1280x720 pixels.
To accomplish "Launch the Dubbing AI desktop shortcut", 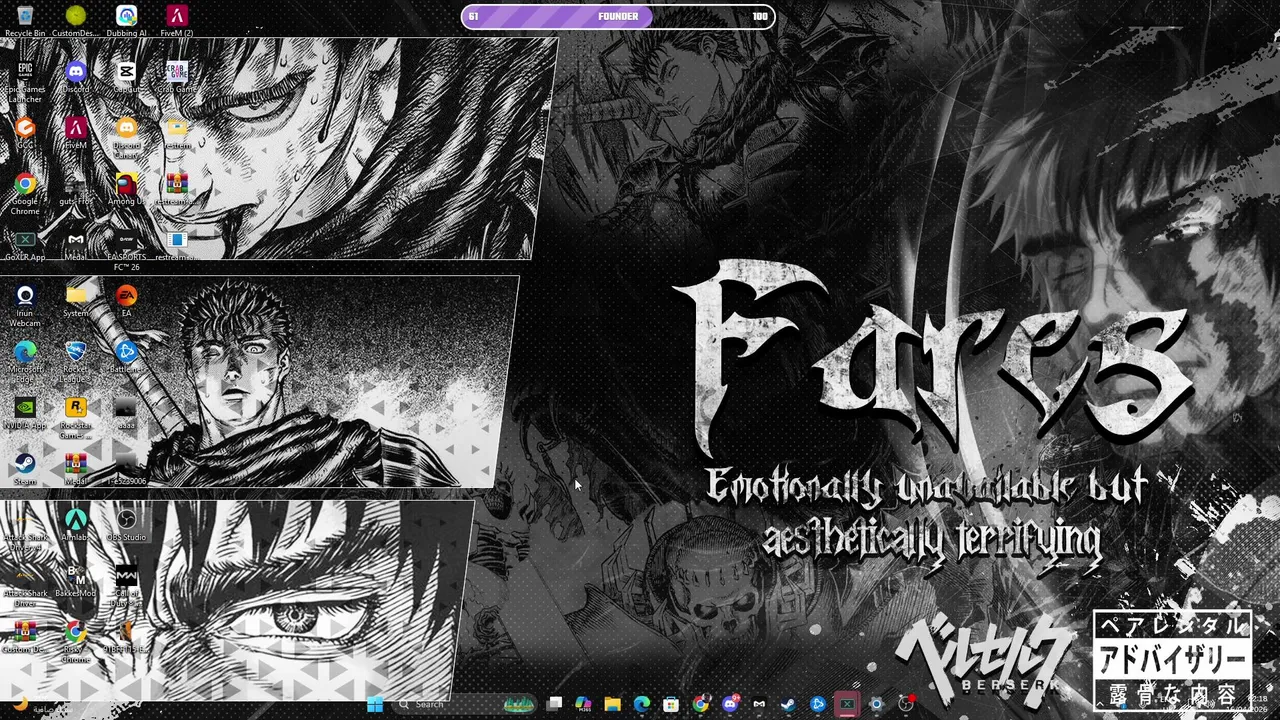I will (x=126, y=20).
